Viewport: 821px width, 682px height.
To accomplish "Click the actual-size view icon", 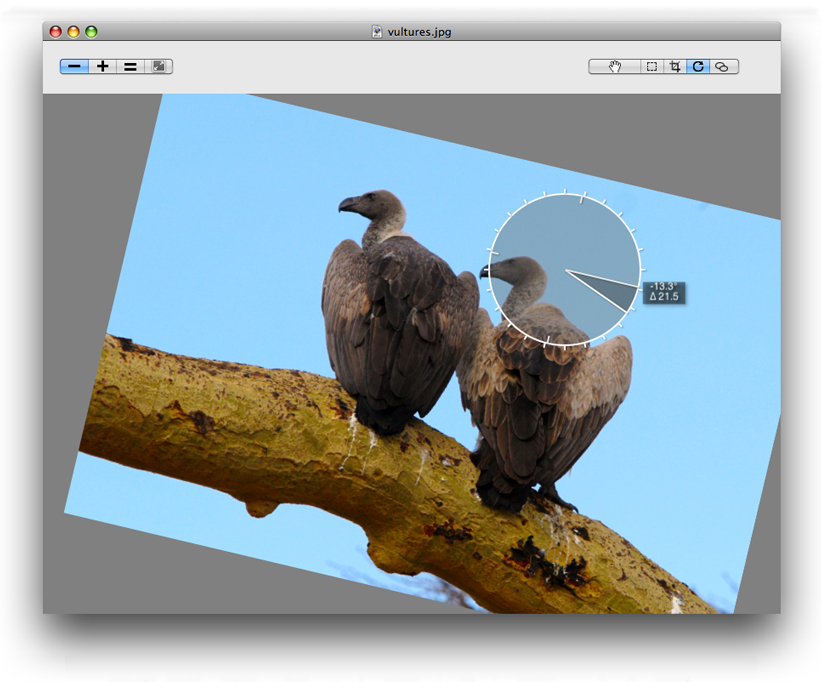I will pos(130,66).
